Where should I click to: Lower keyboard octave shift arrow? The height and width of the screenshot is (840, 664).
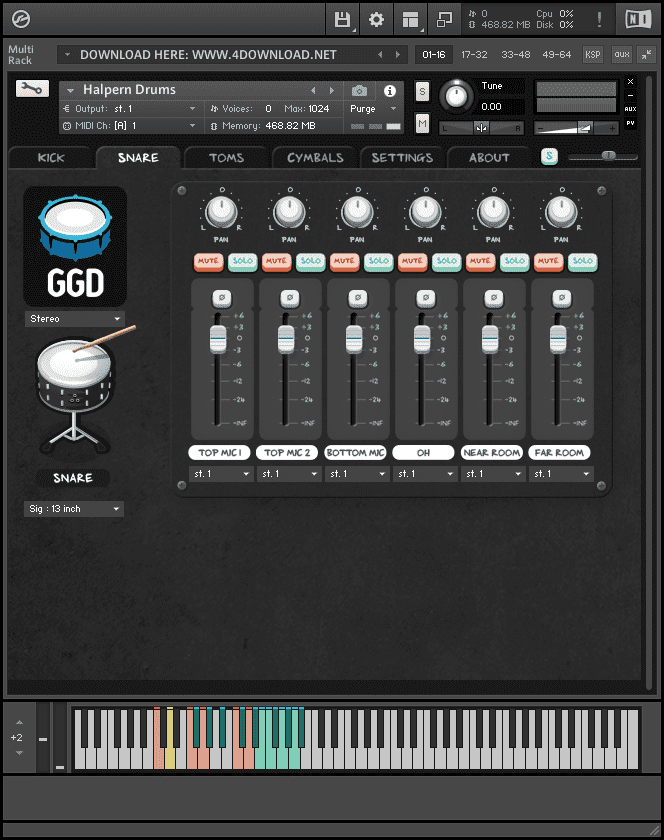click(19, 753)
